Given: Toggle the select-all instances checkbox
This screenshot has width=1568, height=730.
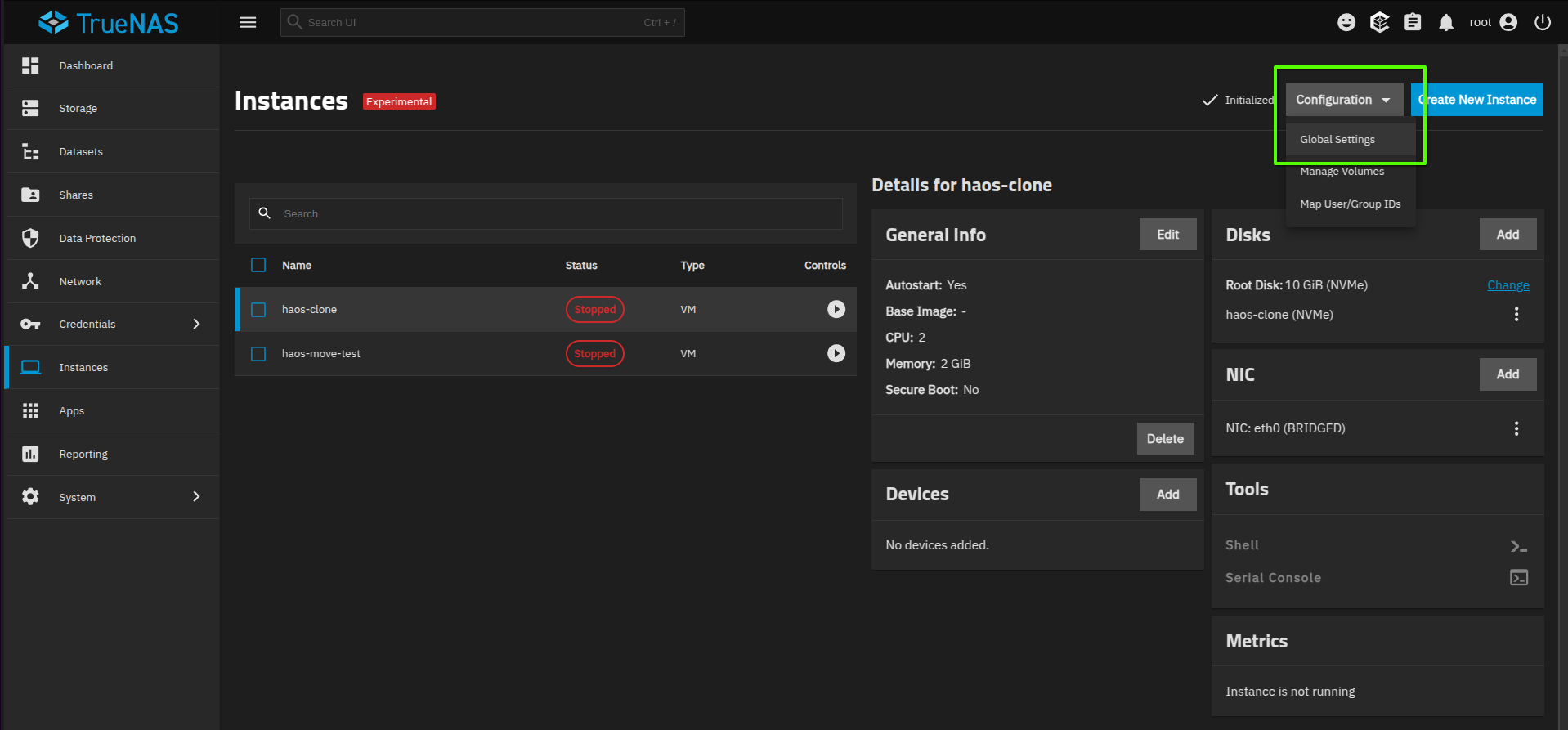Looking at the screenshot, I should coord(258,265).
